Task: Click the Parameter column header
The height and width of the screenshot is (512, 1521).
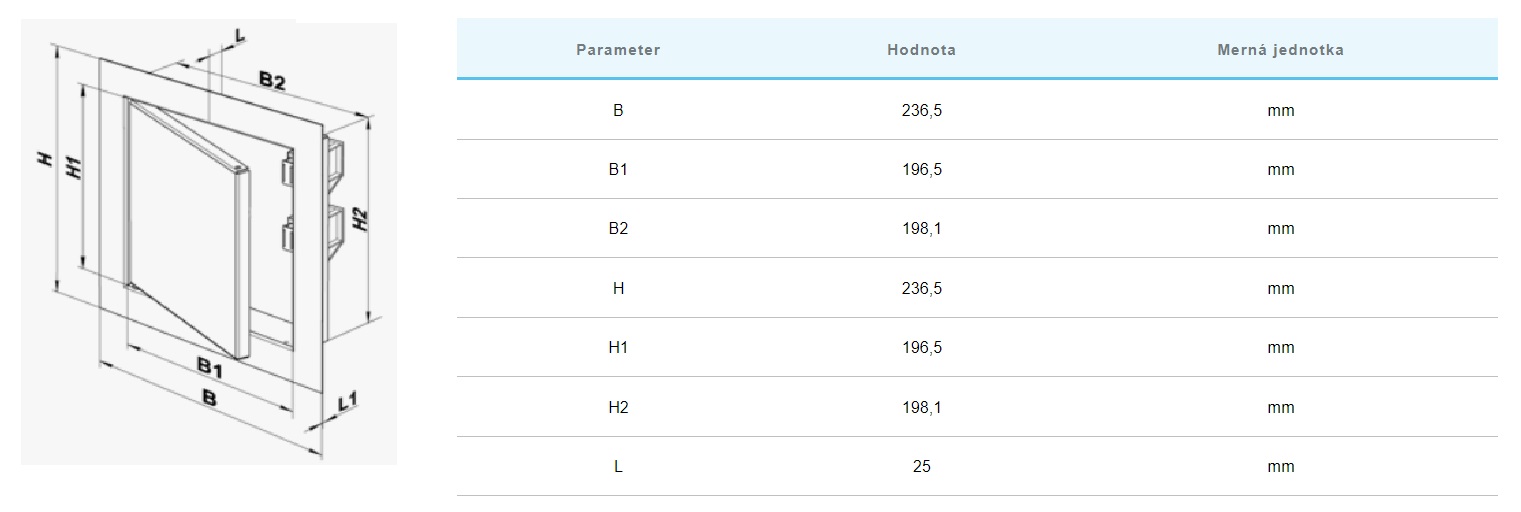Action: (x=618, y=50)
